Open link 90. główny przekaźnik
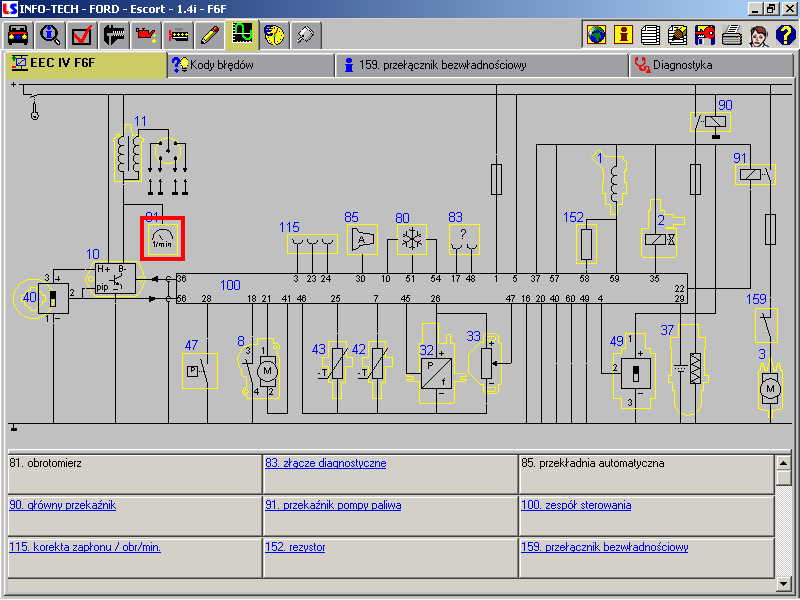 [x=62, y=505]
